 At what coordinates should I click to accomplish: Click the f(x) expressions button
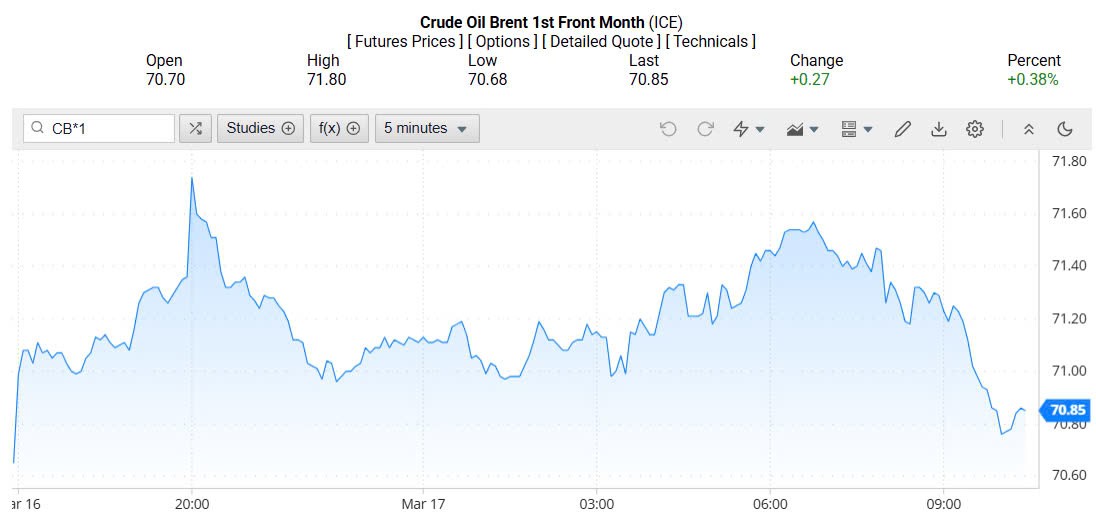339,128
